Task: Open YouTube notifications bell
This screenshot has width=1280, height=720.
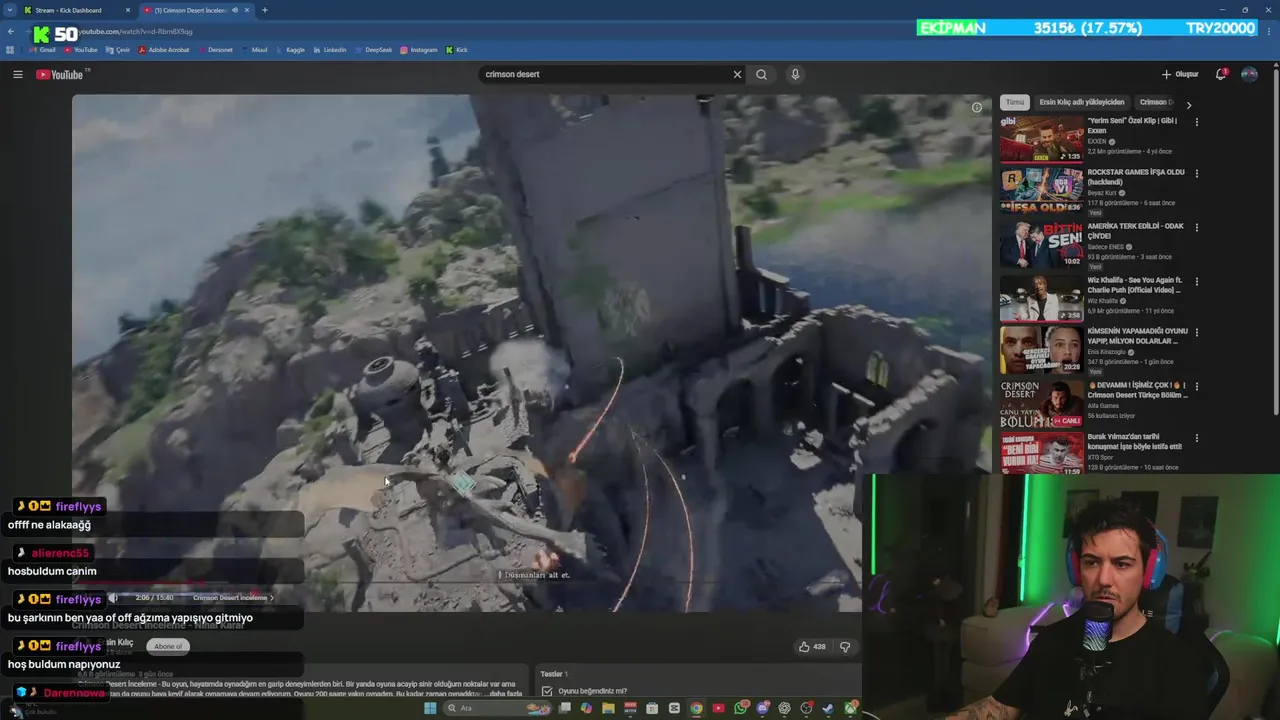Action: (1221, 74)
